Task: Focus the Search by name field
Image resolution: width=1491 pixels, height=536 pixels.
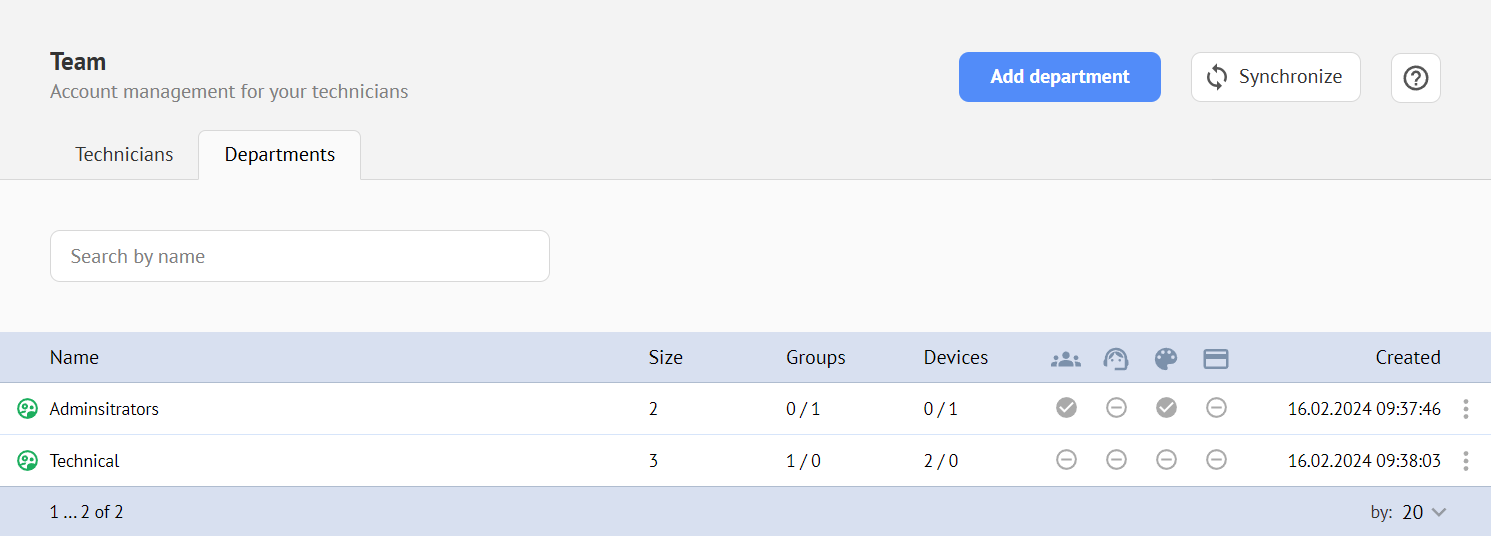Action: [x=299, y=256]
